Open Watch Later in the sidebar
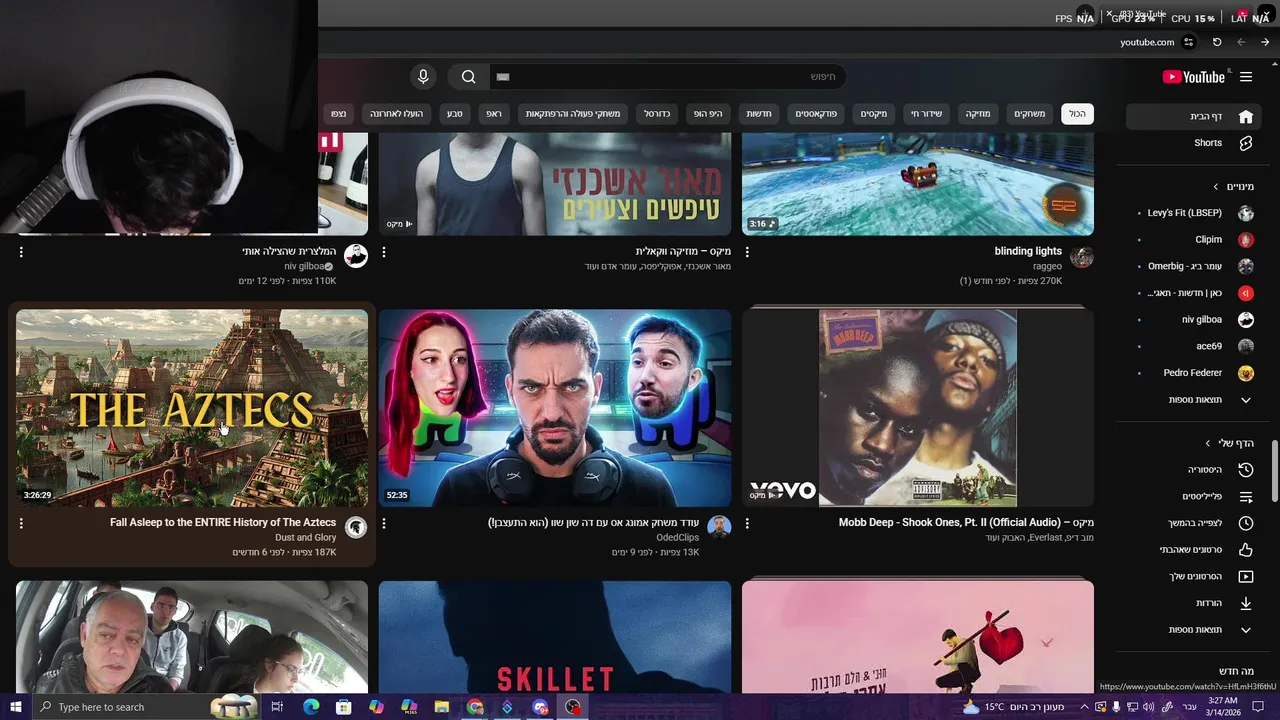 [x=1192, y=523]
